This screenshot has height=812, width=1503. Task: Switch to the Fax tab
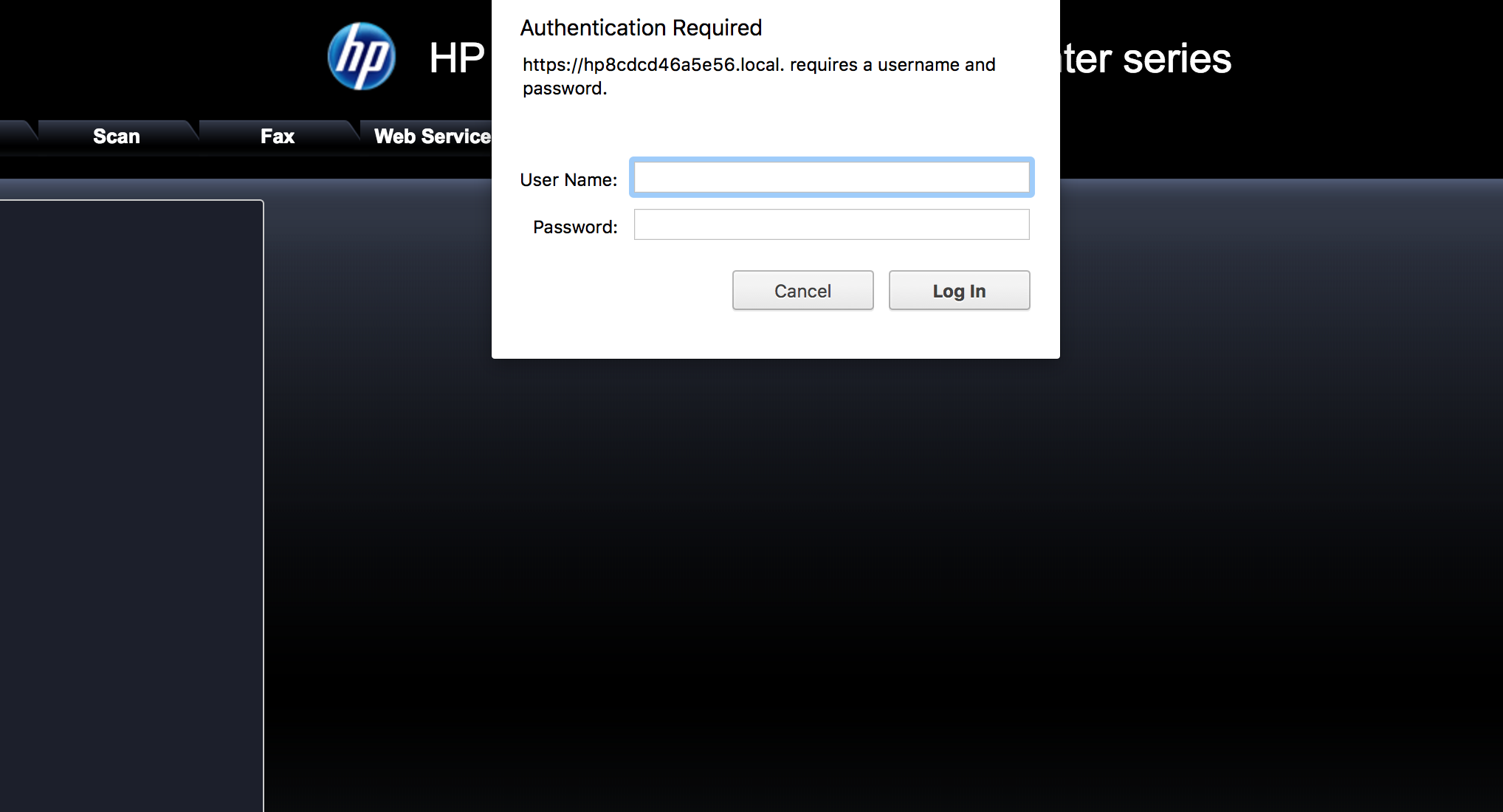tap(278, 137)
